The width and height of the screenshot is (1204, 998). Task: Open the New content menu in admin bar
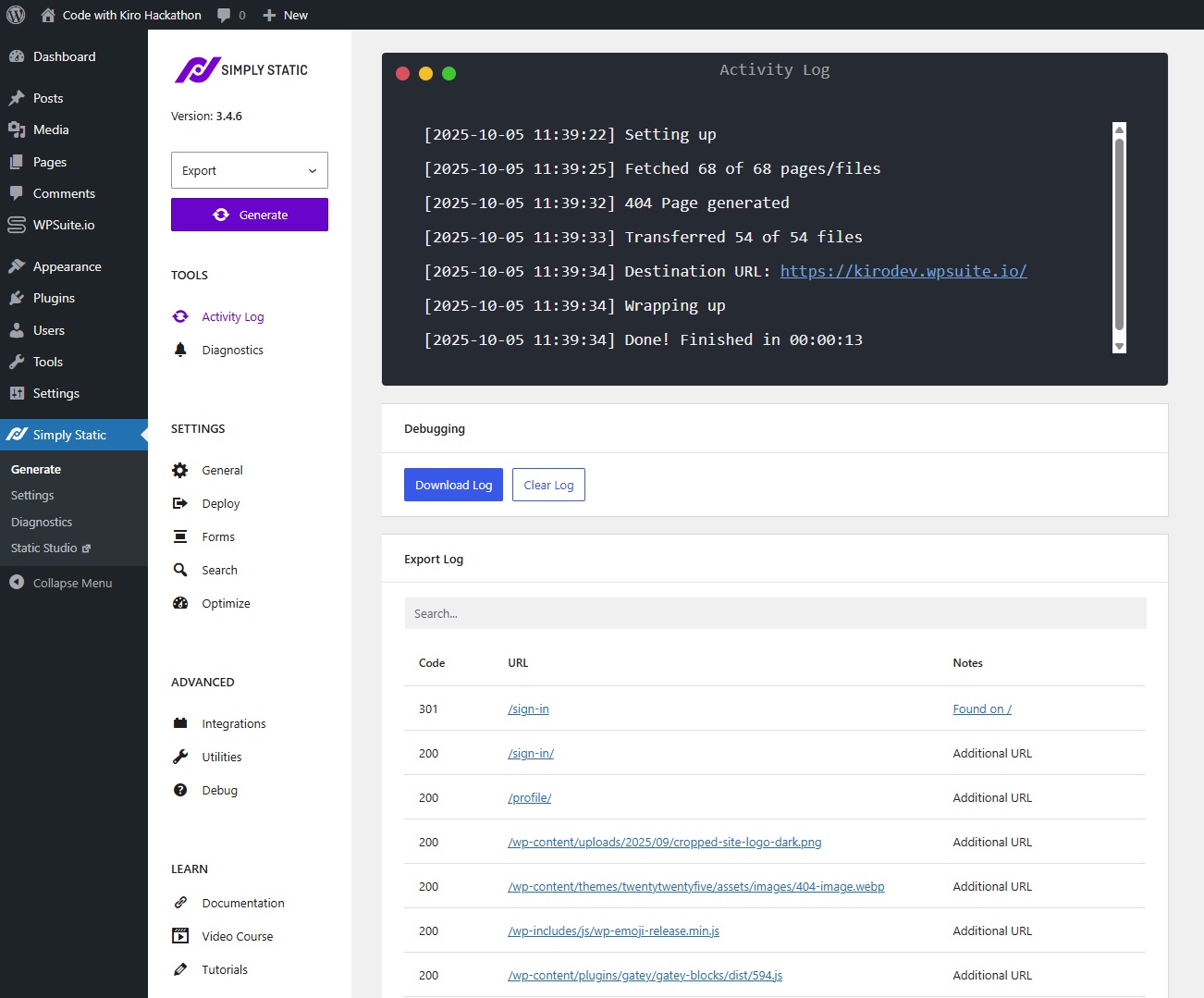point(285,15)
